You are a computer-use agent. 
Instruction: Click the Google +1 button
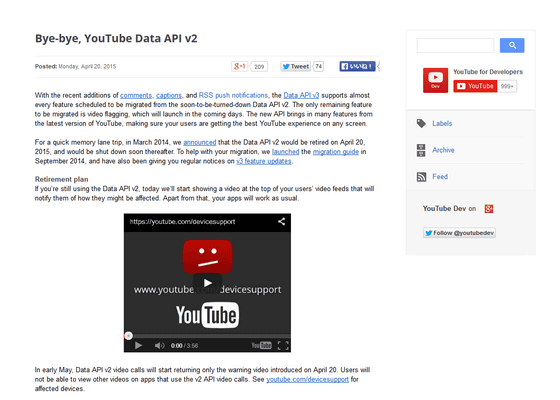tap(240, 66)
